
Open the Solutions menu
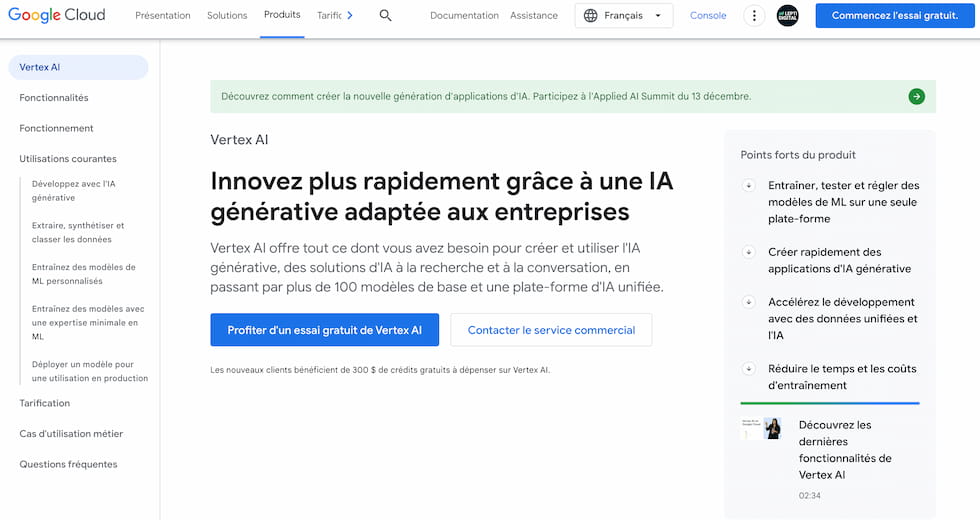click(227, 16)
